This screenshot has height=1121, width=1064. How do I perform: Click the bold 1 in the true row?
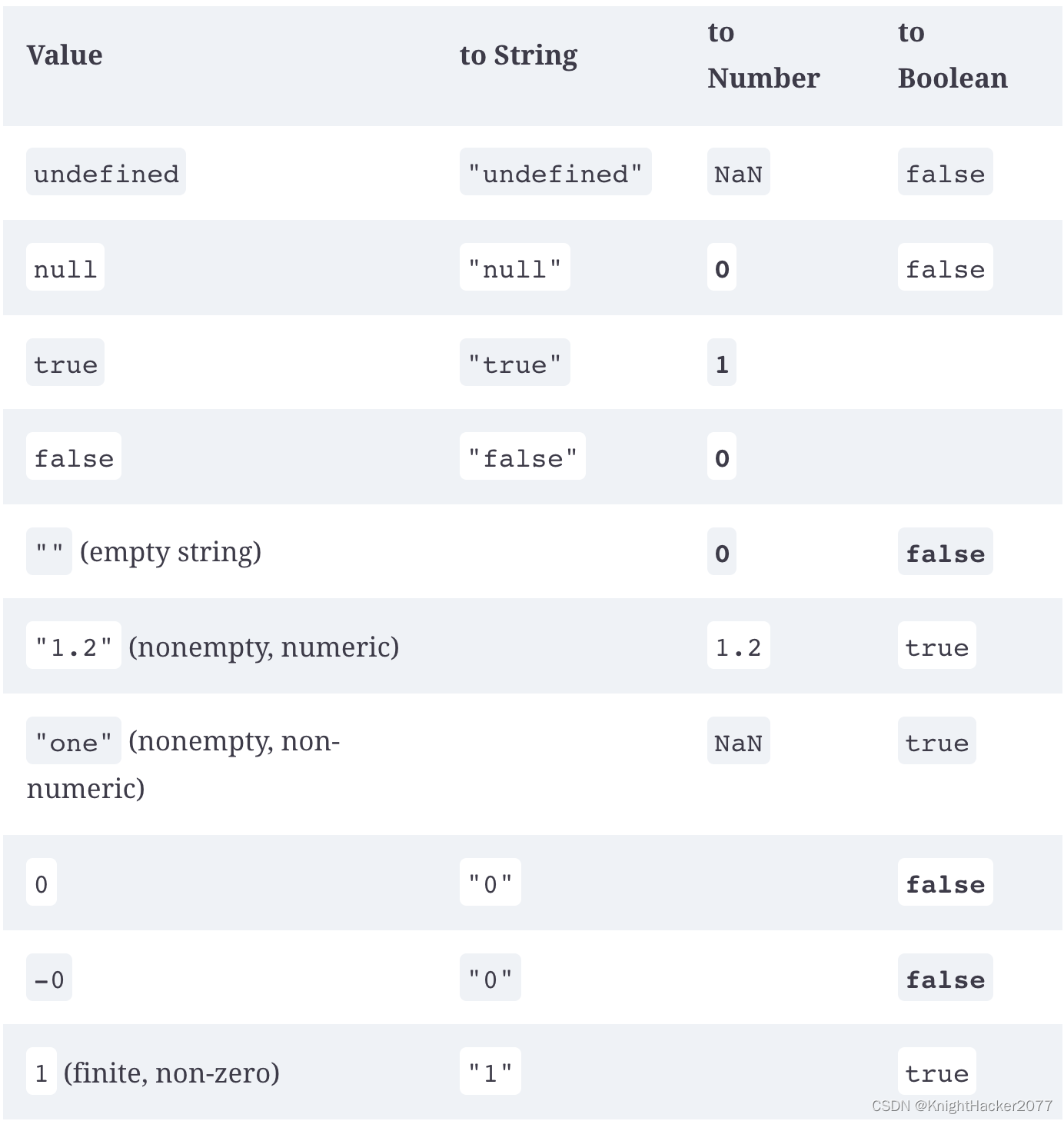pyautogui.click(x=722, y=363)
